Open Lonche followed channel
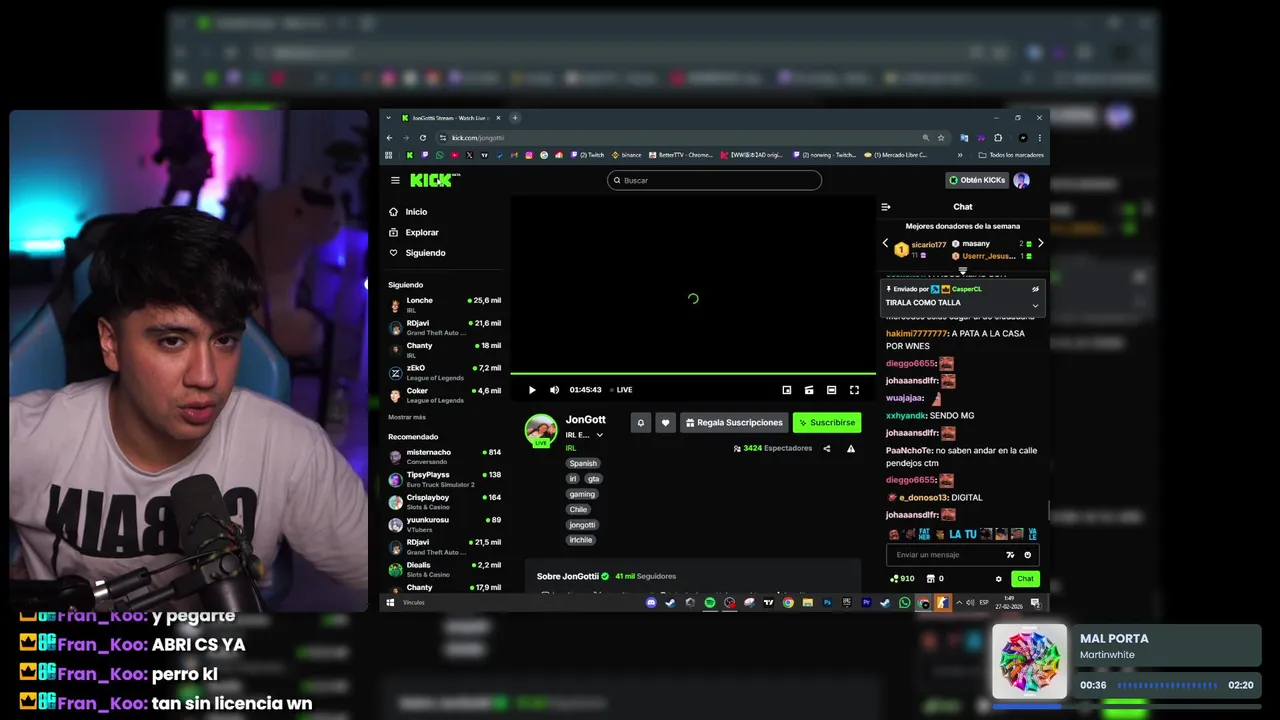 (445, 305)
